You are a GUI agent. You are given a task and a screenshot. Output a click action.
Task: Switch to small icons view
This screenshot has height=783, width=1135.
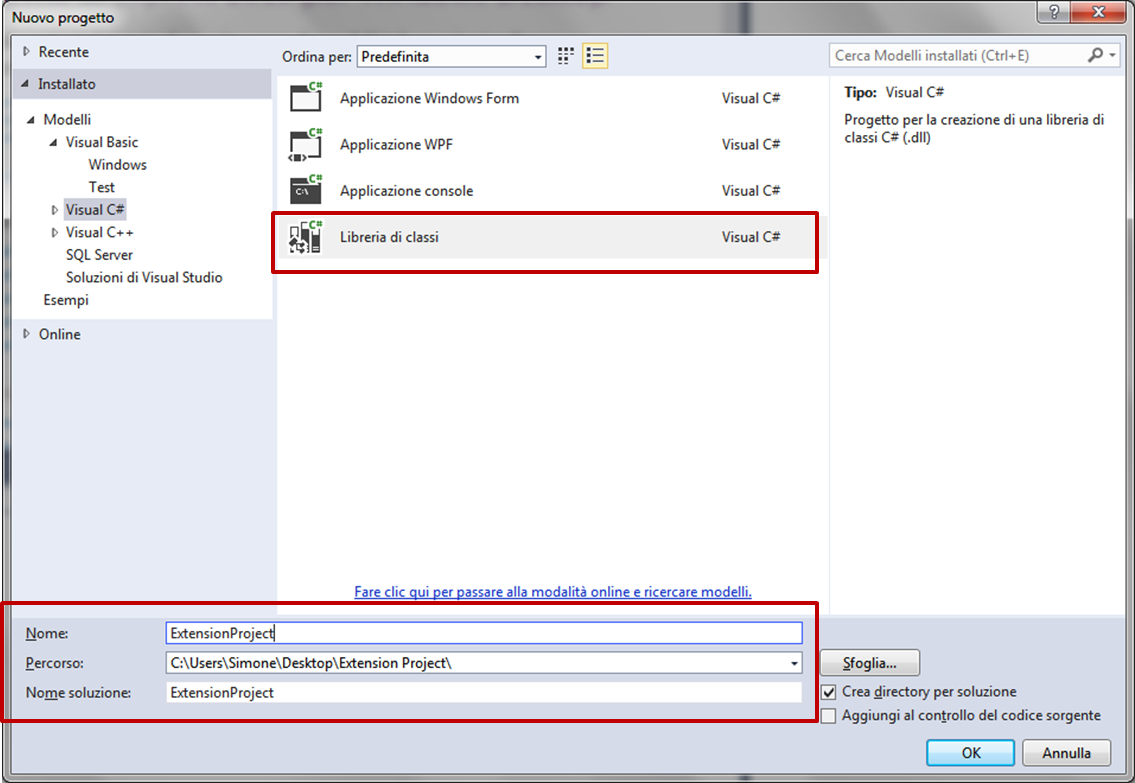(x=566, y=56)
